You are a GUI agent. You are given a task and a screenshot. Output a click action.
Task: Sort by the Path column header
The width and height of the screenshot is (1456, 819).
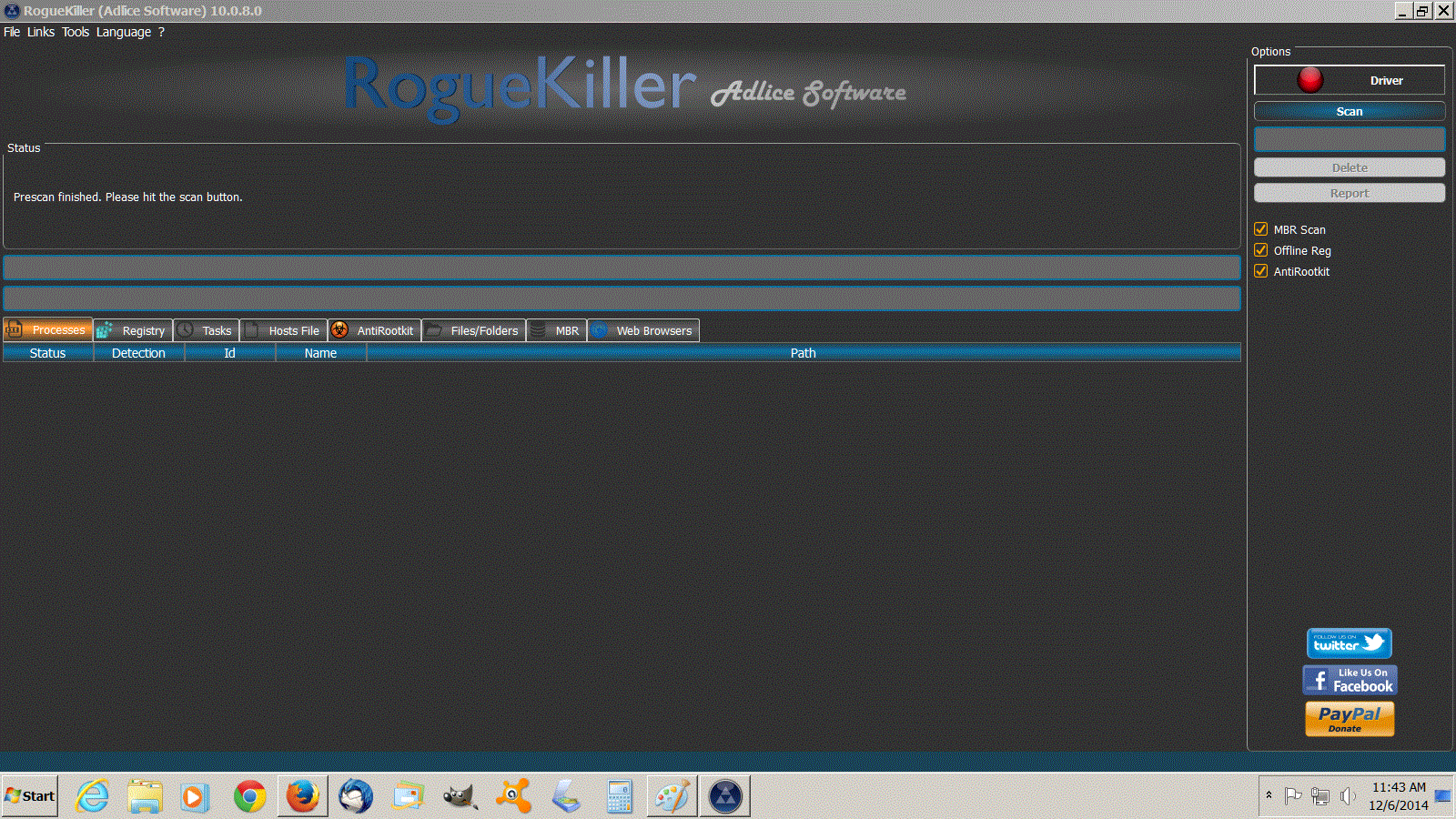pyautogui.click(x=804, y=353)
